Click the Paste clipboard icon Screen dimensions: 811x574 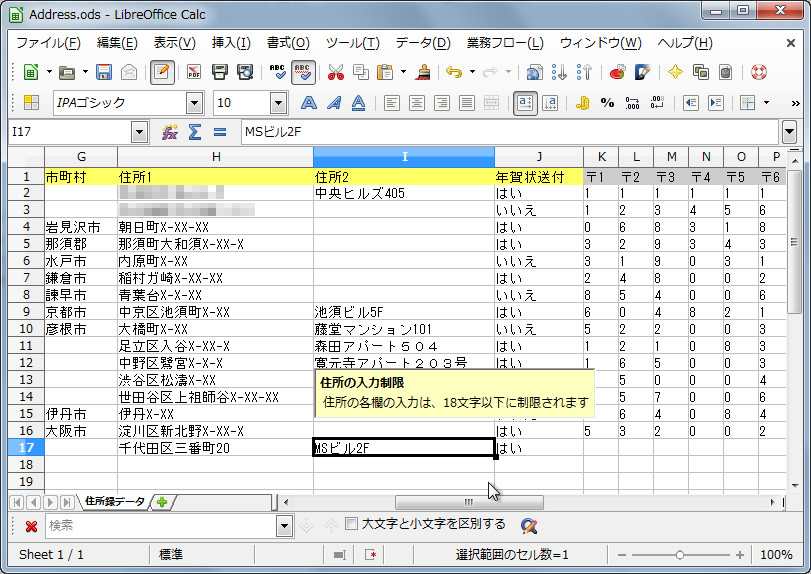click(x=385, y=72)
